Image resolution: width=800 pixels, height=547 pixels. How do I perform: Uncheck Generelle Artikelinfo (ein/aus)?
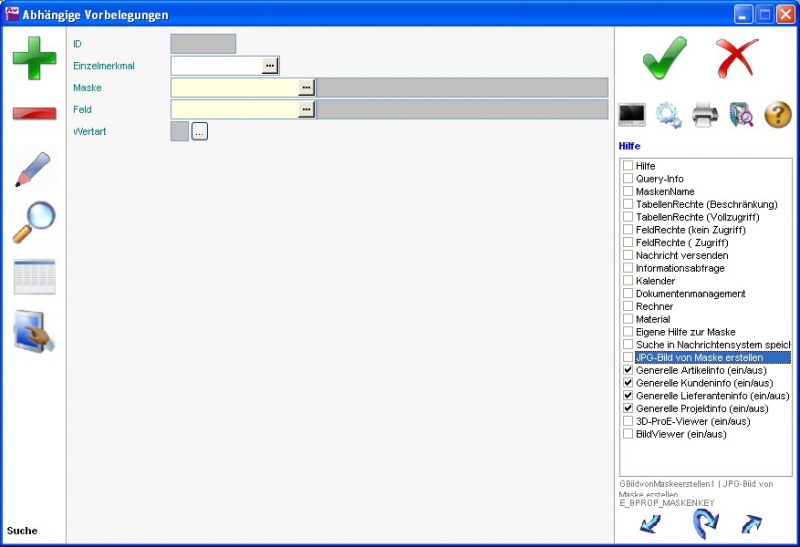[x=628, y=370]
